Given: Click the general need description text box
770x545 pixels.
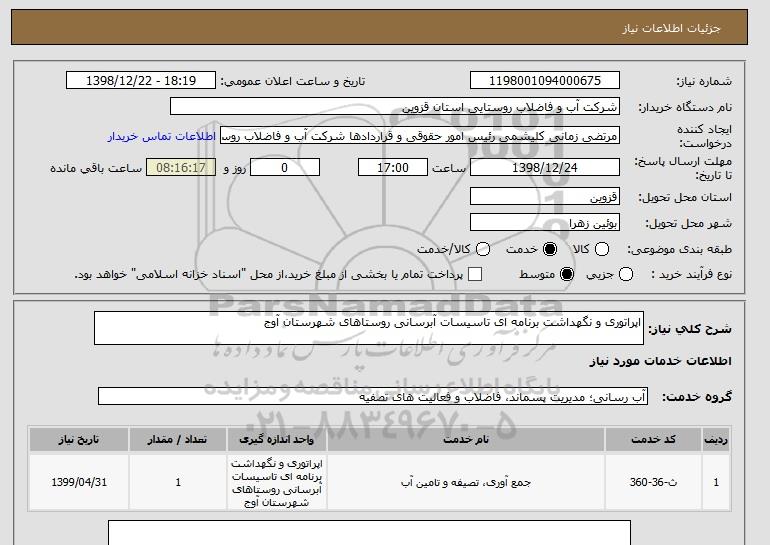Looking at the screenshot, I should coord(369,328).
